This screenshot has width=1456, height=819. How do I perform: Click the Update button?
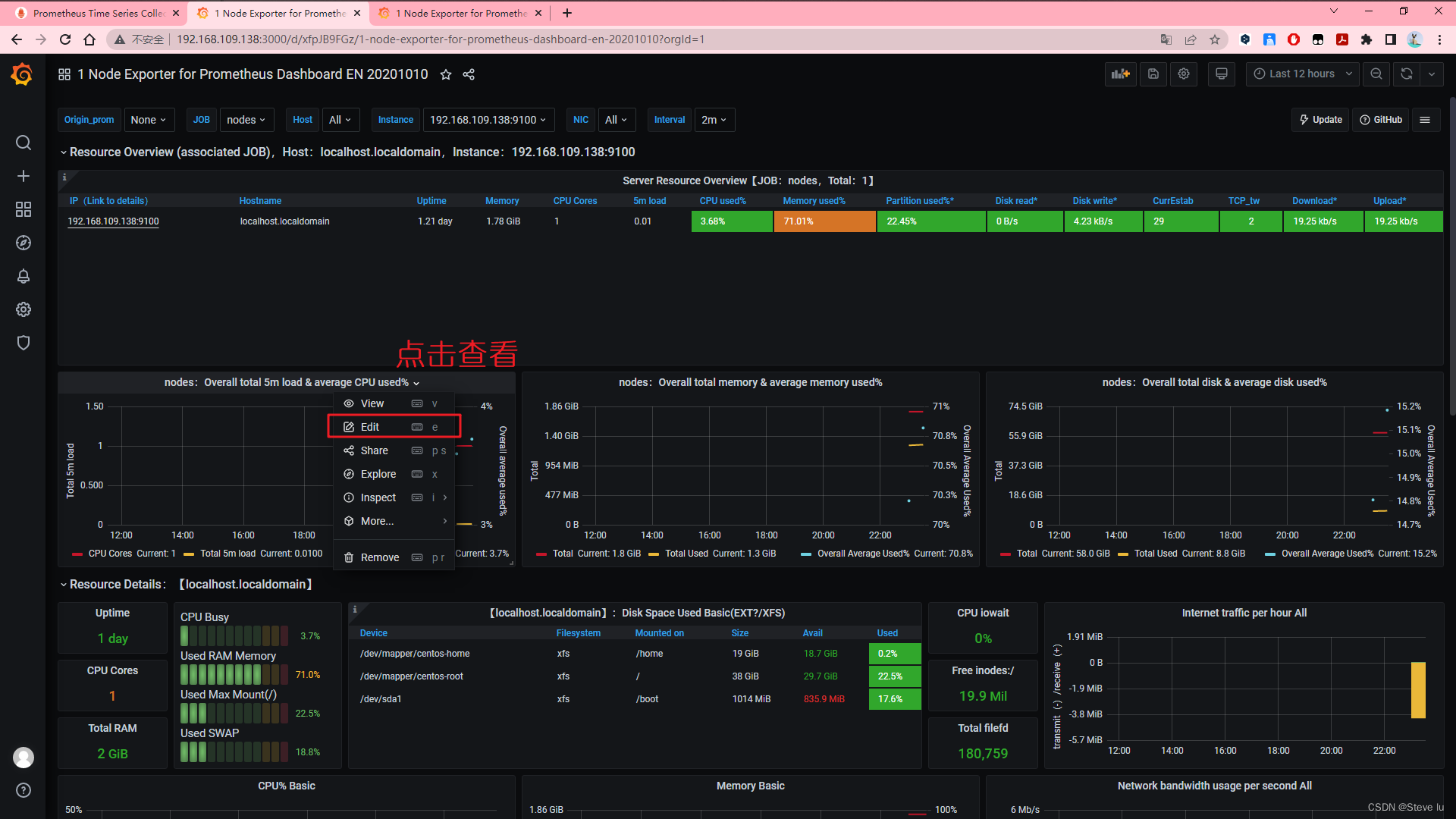tap(1320, 120)
